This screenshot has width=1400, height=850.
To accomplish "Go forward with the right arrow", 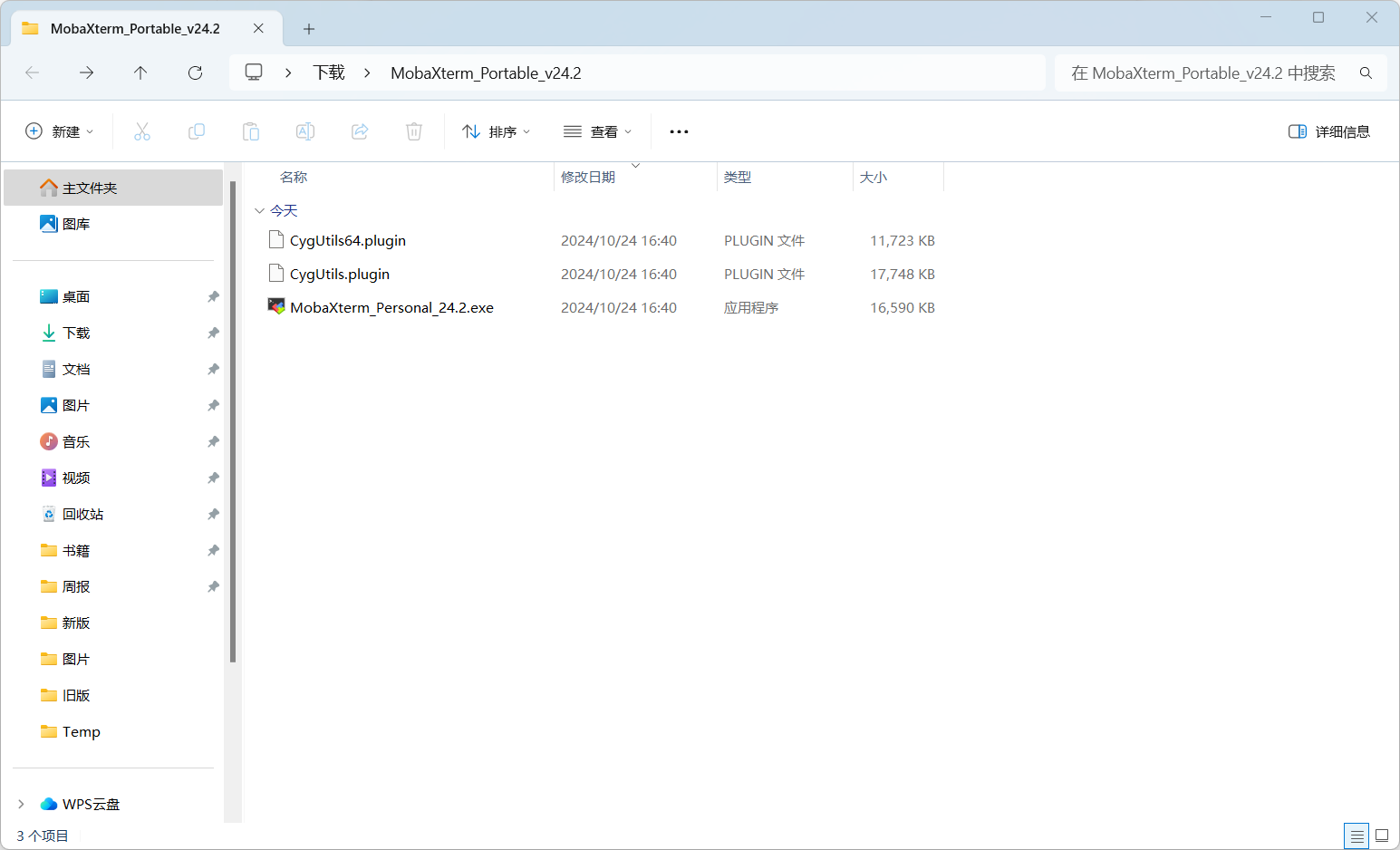I will (x=87, y=72).
